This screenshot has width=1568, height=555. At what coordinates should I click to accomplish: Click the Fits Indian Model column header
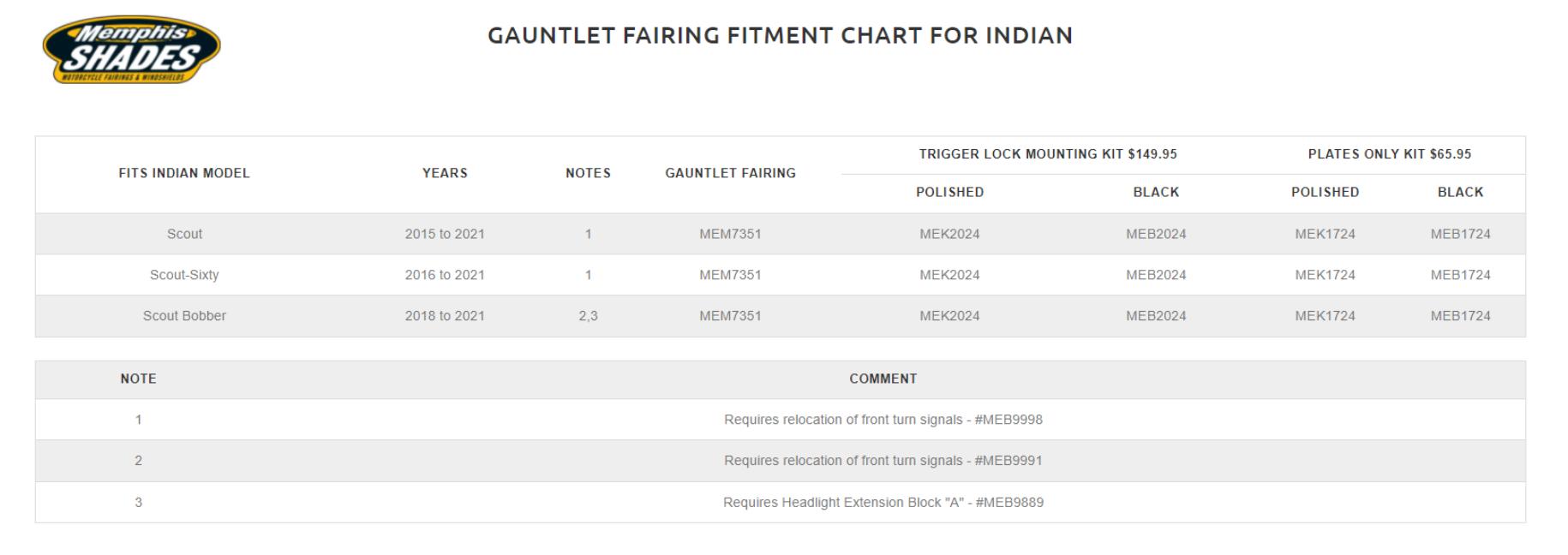184,173
